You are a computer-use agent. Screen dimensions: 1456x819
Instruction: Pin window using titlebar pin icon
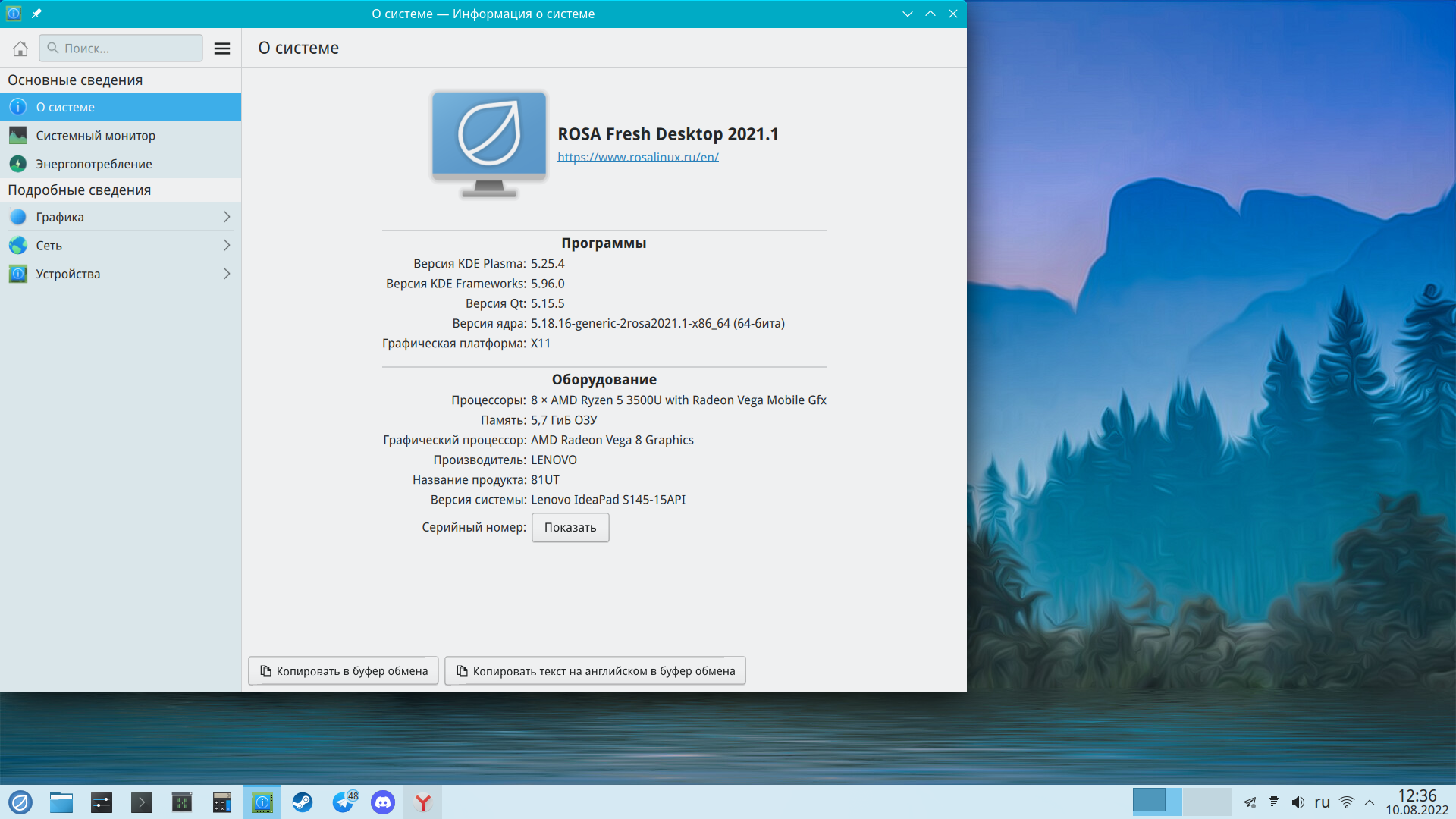point(36,14)
